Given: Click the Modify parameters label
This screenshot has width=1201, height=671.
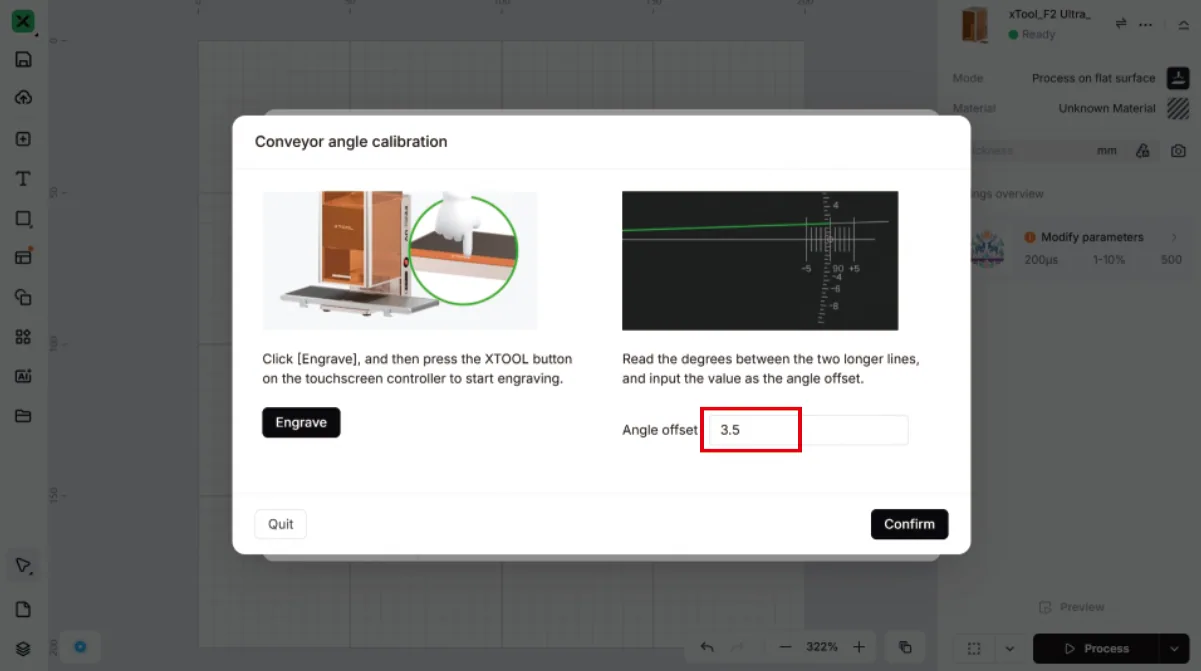Looking at the screenshot, I should (1092, 237).
